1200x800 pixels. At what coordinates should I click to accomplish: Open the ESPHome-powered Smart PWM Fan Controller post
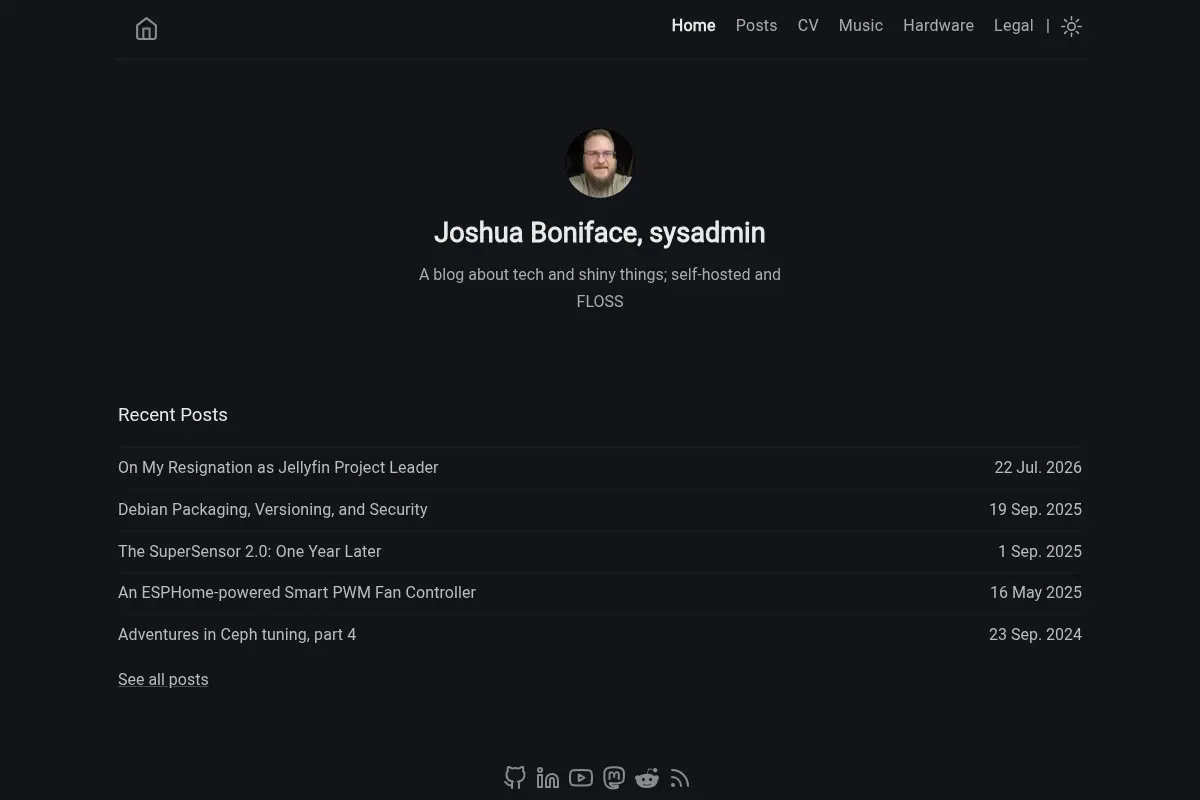tap(297, 592)
